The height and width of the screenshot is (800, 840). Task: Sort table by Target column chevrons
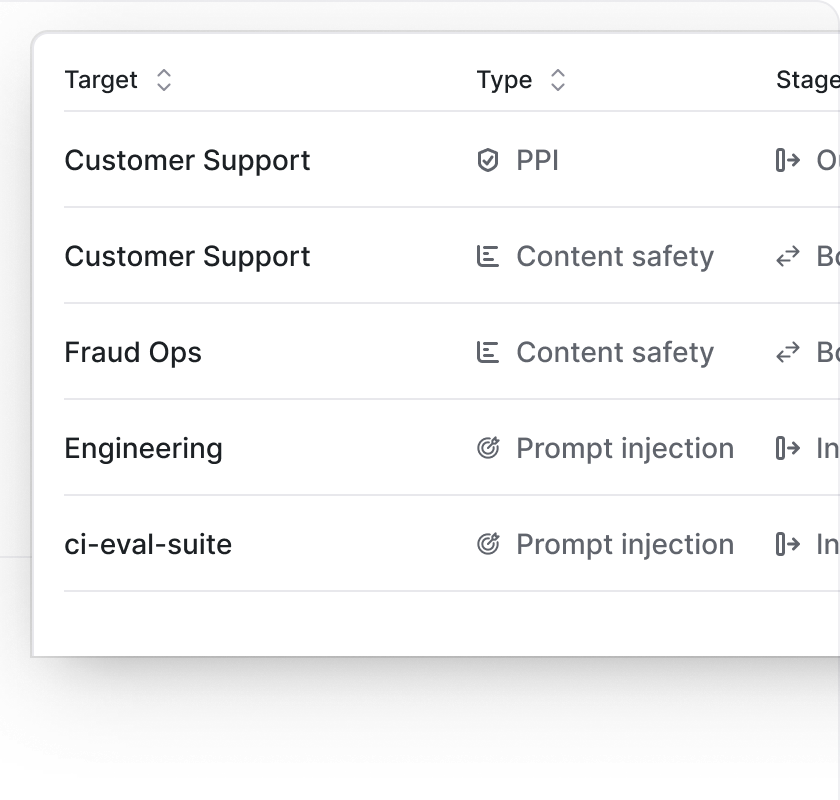[164, 80]
